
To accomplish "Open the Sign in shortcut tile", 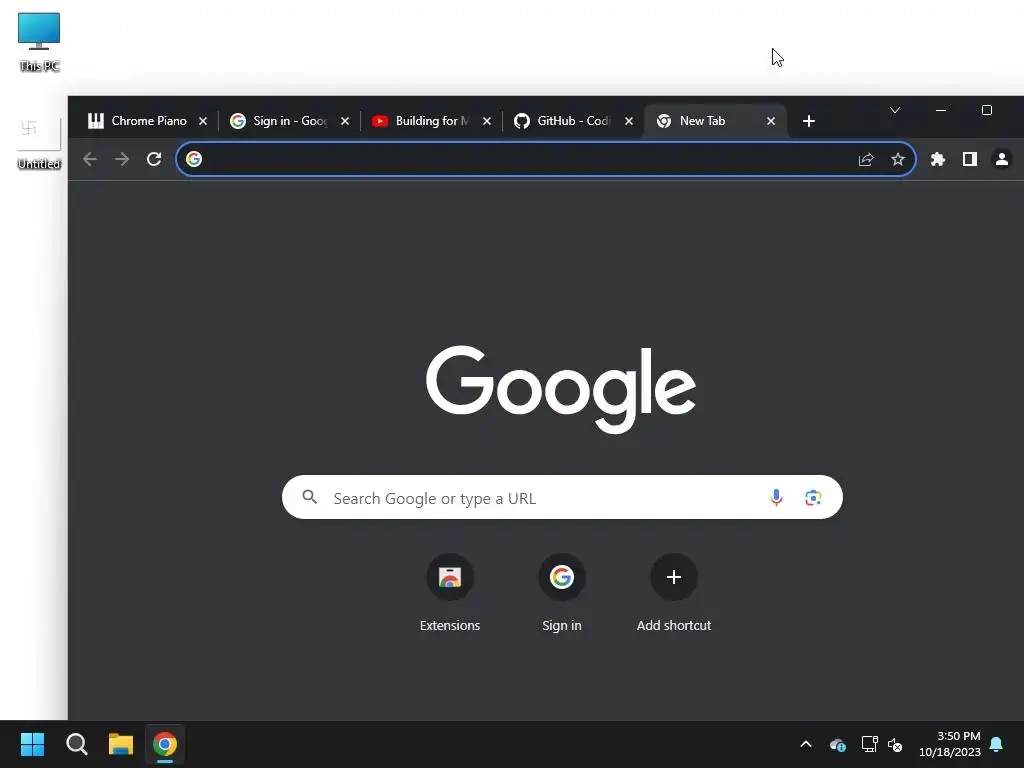I will 562,594.
